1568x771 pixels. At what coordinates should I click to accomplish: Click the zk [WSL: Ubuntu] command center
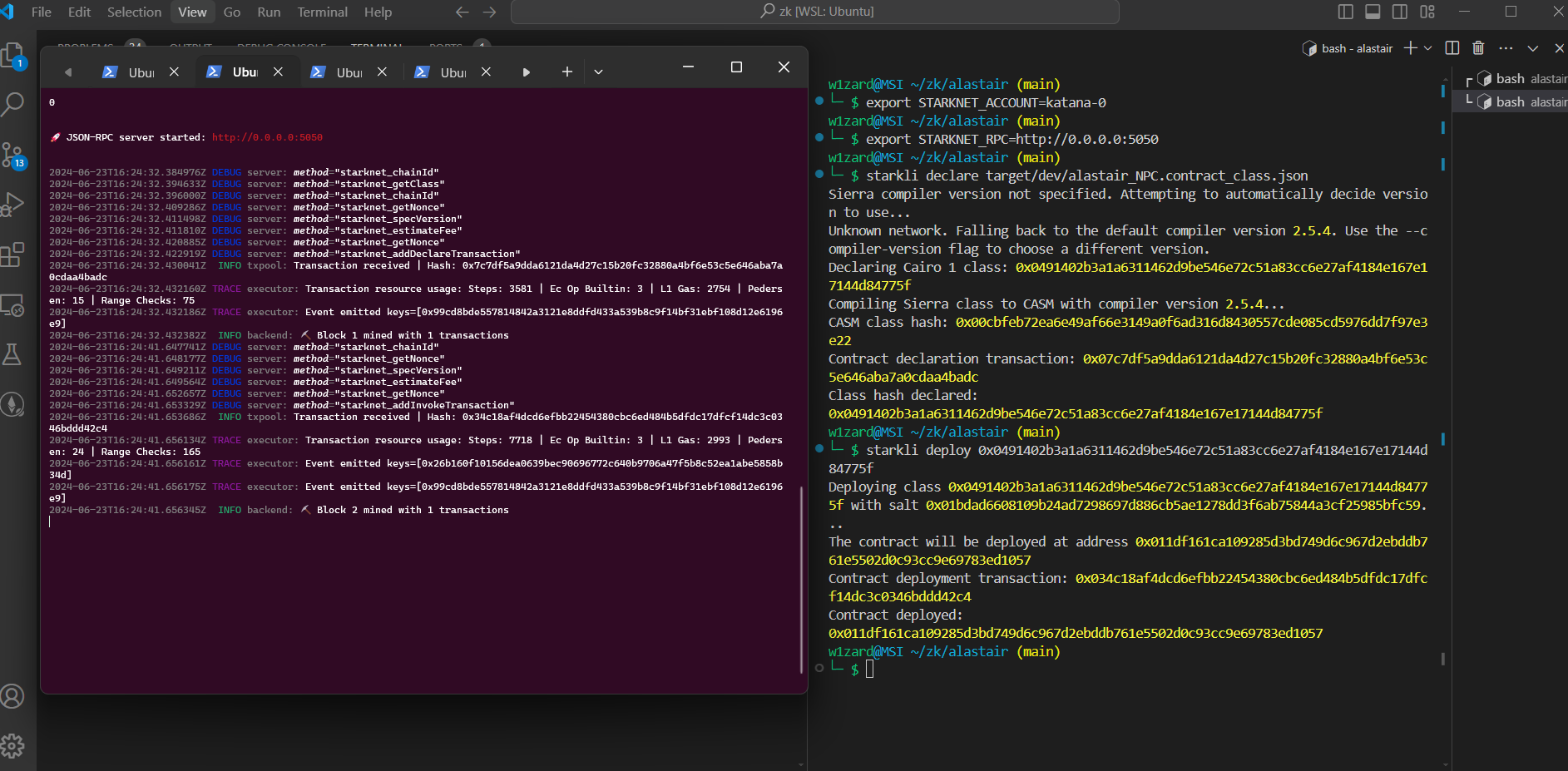815,12
